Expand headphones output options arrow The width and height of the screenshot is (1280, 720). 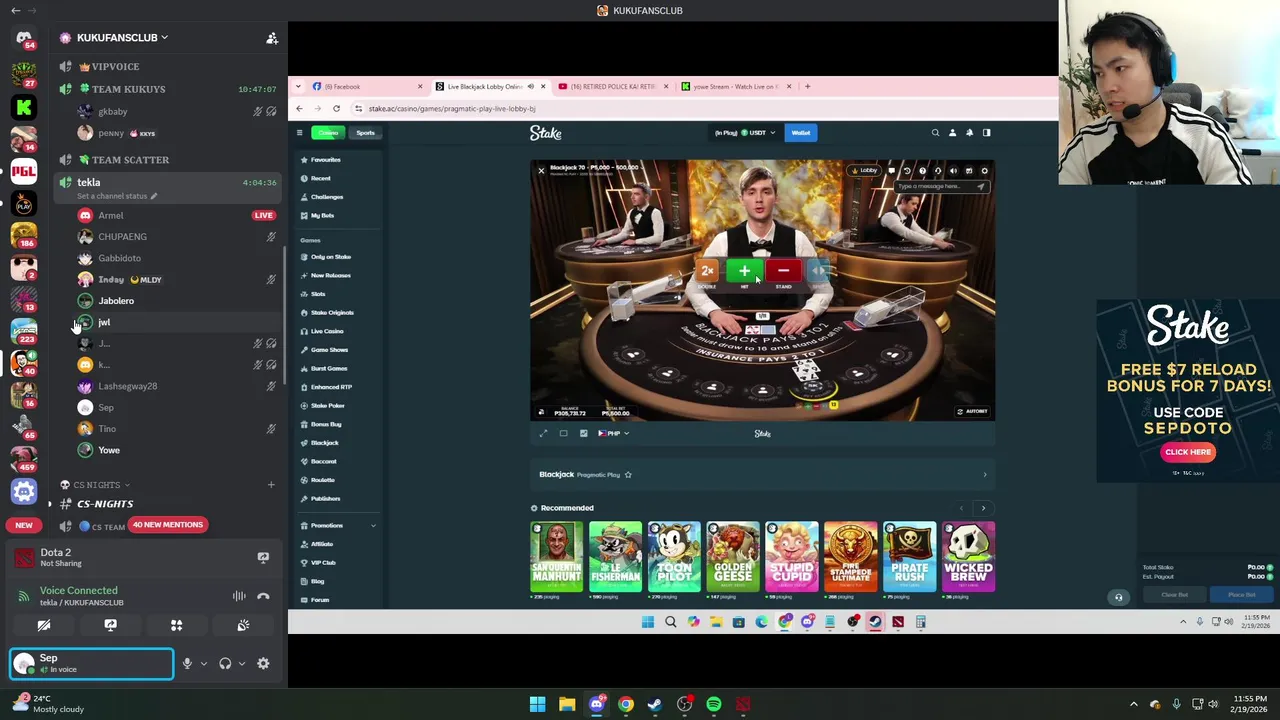pyautogui.click(x=241, y=663)
